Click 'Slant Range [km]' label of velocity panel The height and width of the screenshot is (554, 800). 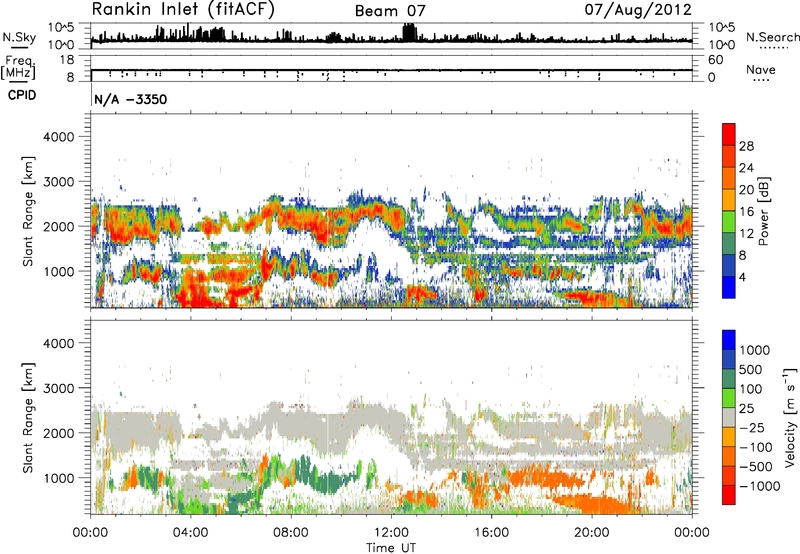(x=28, y=418)
